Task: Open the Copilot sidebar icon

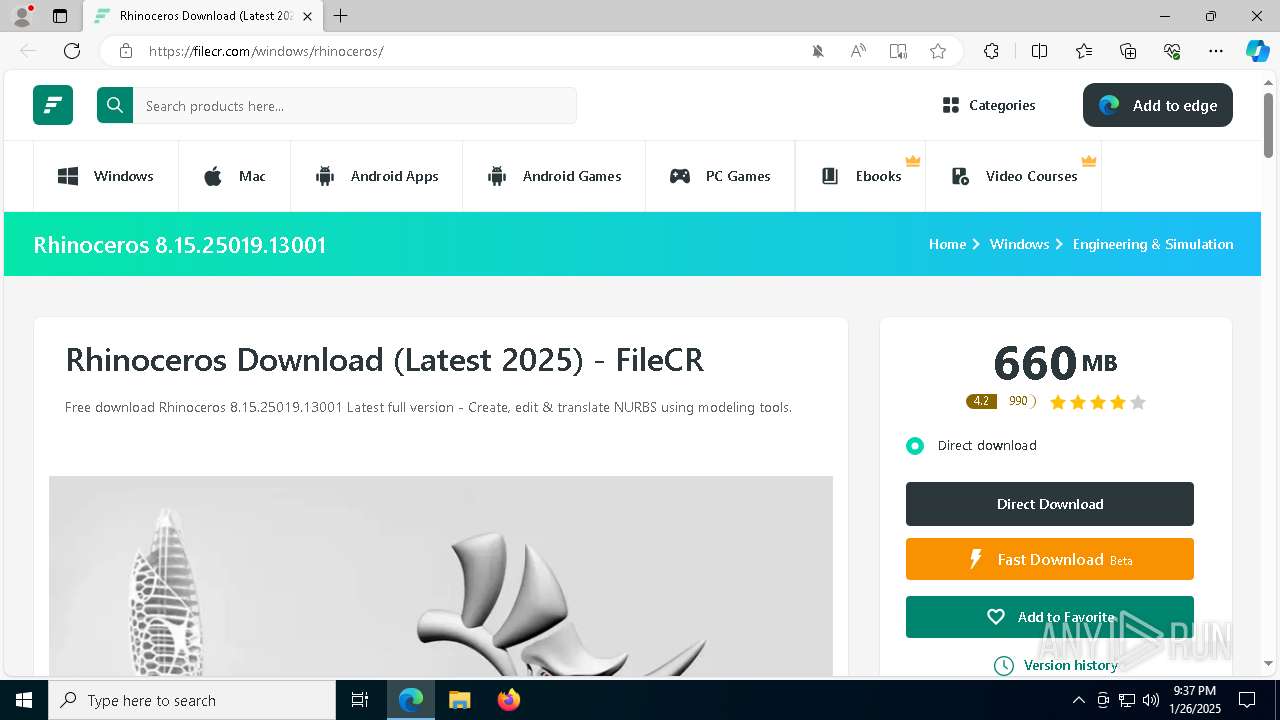Action: (x=1257, y=51)
